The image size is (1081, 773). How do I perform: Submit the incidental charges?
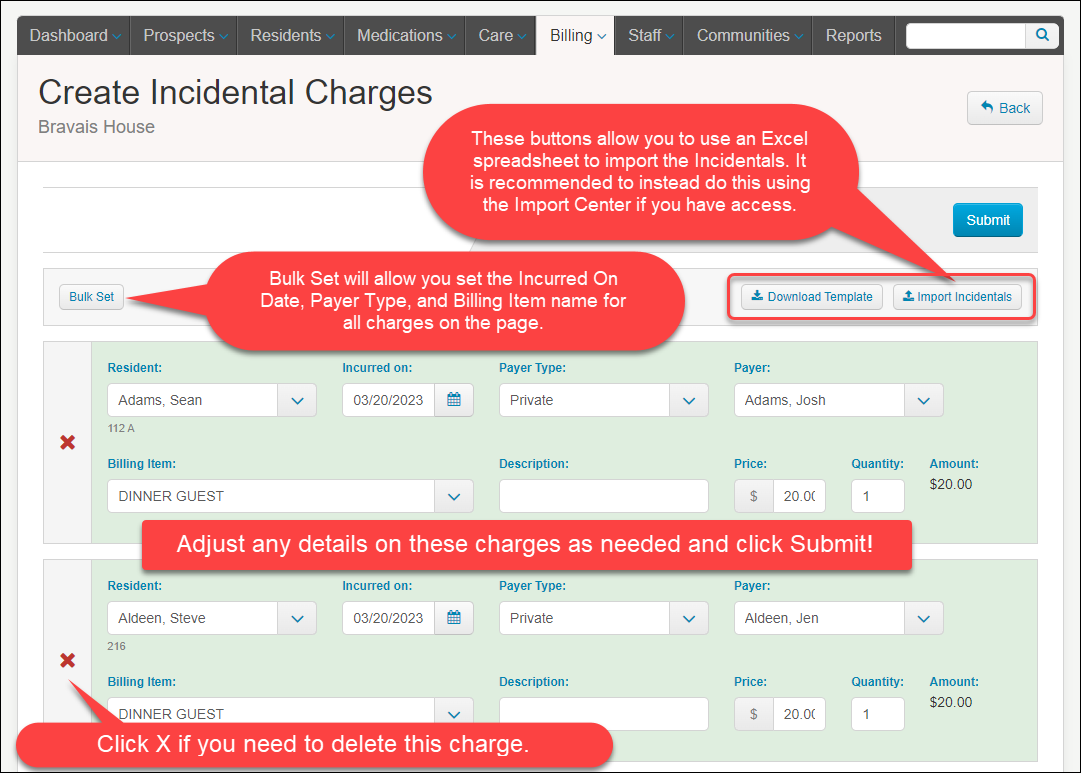click(987, 220)
